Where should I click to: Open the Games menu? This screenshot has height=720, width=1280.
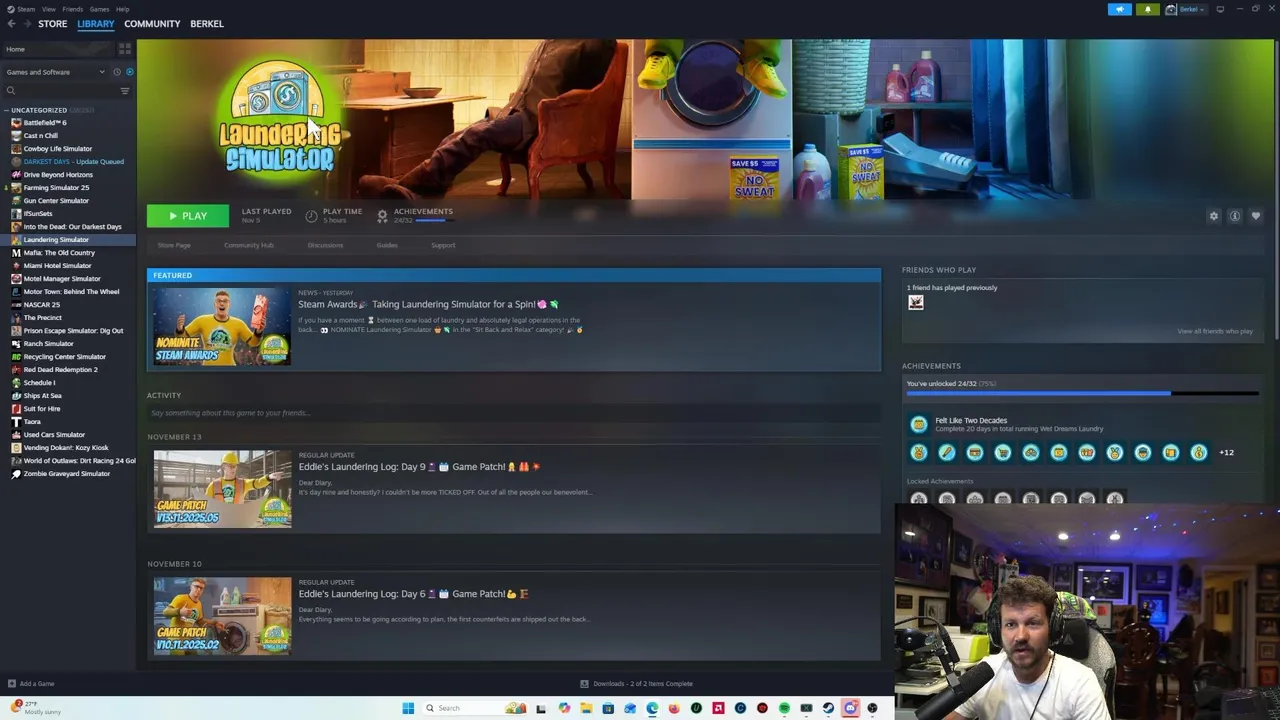click(99, 9)
